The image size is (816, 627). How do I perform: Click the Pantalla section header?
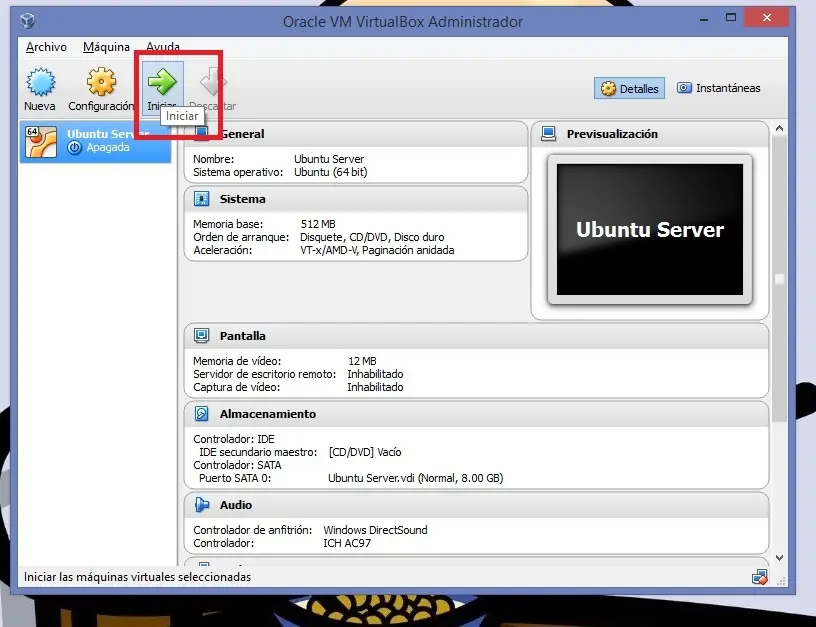[476, 336]
